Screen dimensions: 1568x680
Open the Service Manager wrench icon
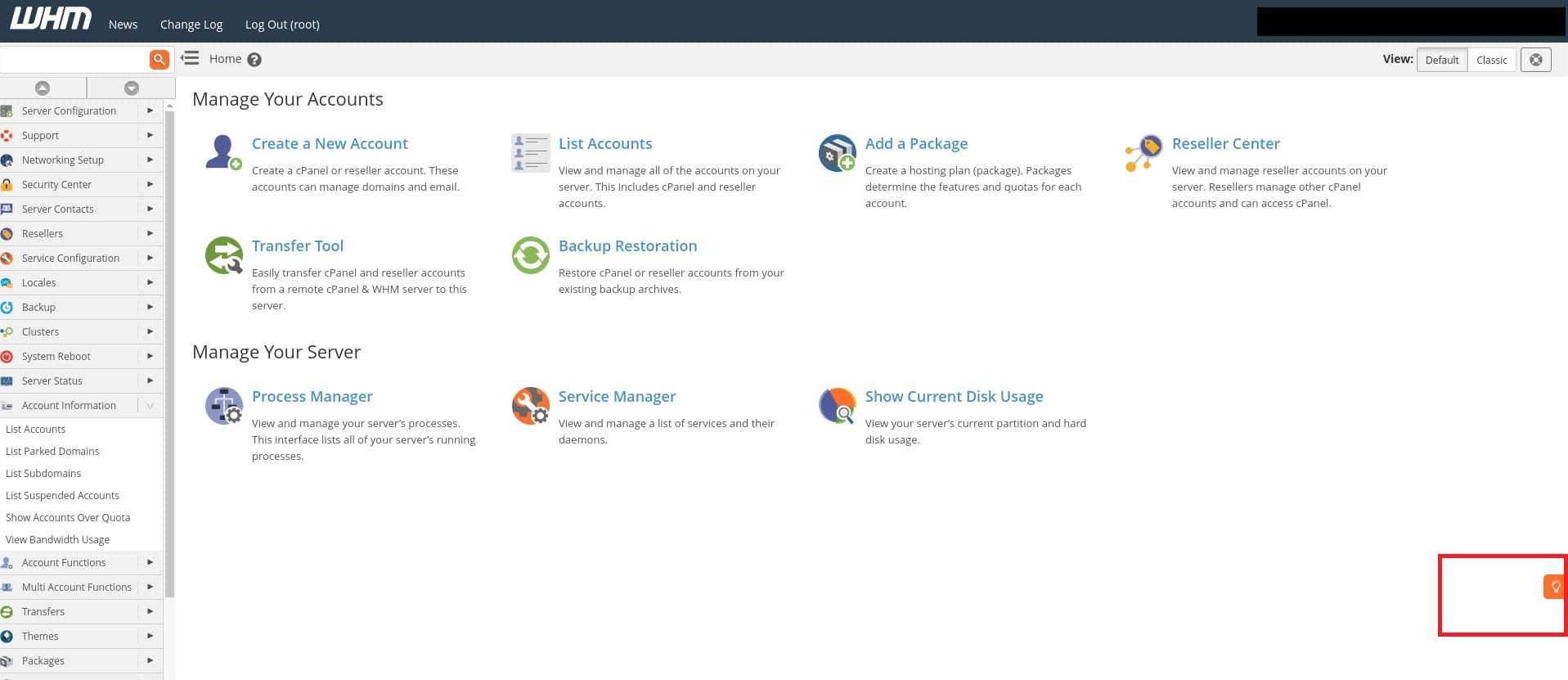(530, 406)
